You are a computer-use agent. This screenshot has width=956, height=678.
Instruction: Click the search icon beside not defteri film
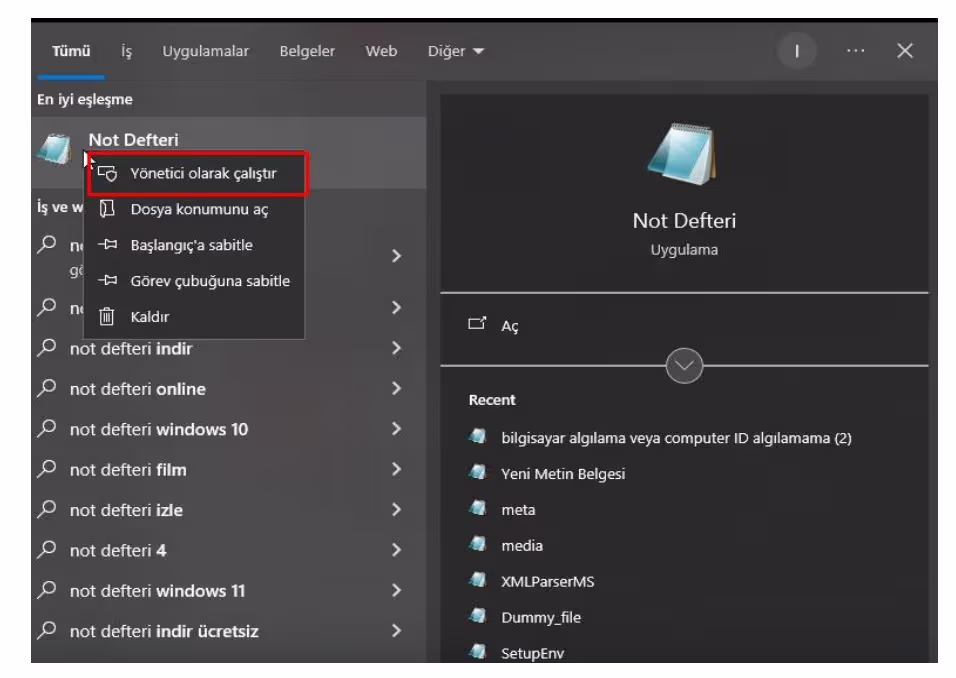click(x=46, y=468)
